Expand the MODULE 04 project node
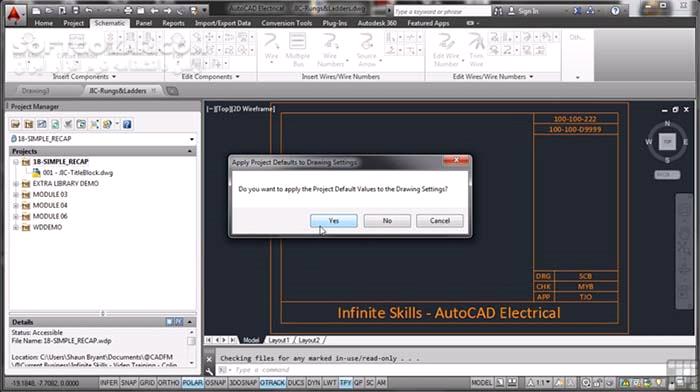Viewport: 700px width, 392px height. [16, 205]
